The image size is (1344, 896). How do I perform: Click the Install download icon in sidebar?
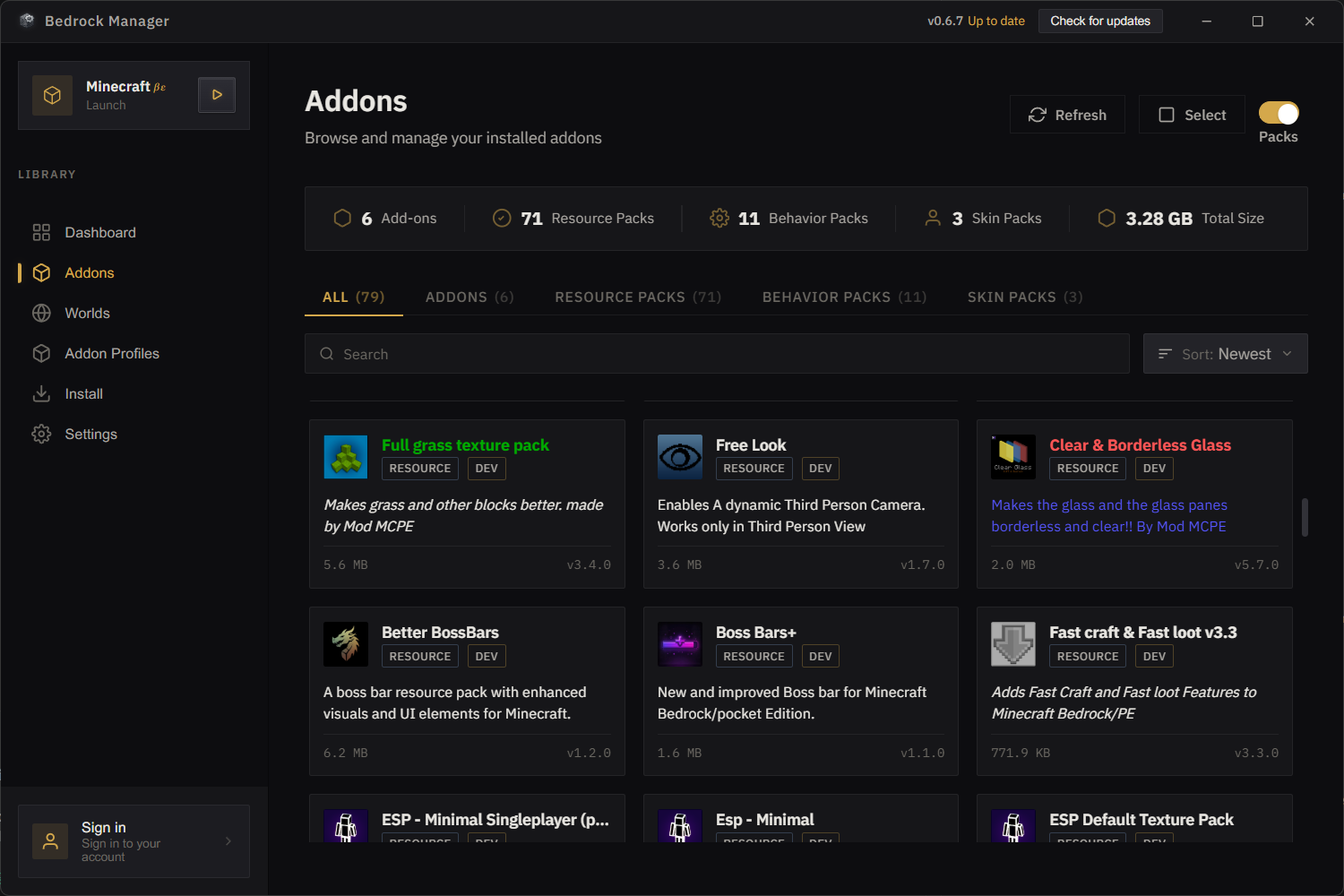click(x=41, y=393)
